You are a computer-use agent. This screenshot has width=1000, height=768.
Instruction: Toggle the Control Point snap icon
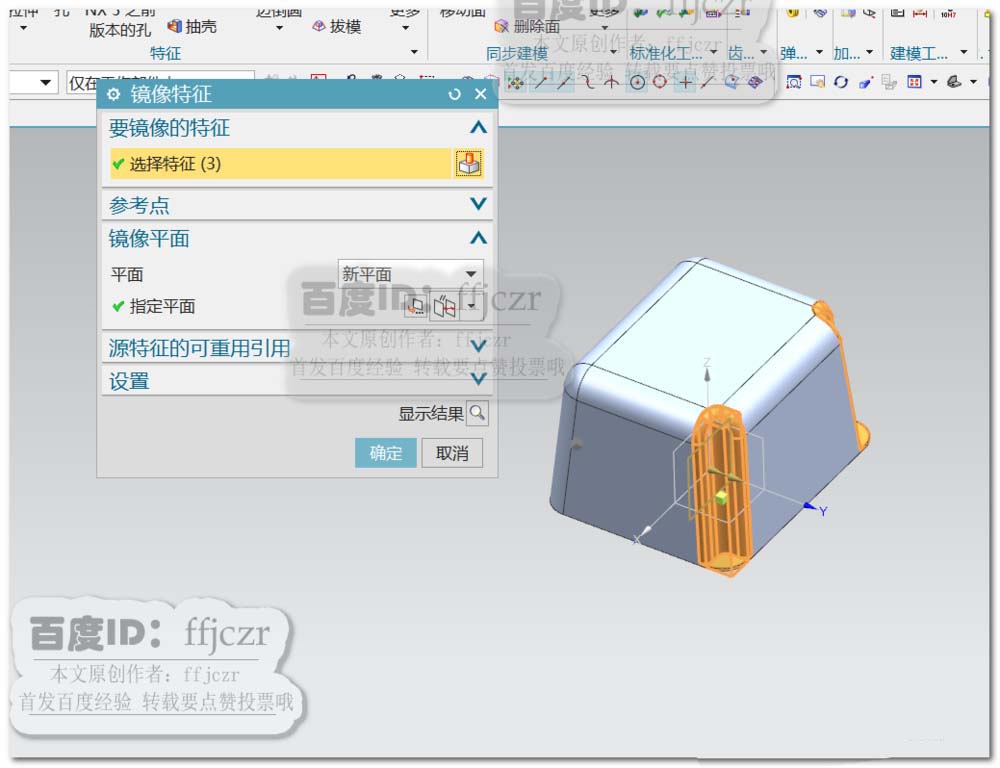click(x=587, y=82)
